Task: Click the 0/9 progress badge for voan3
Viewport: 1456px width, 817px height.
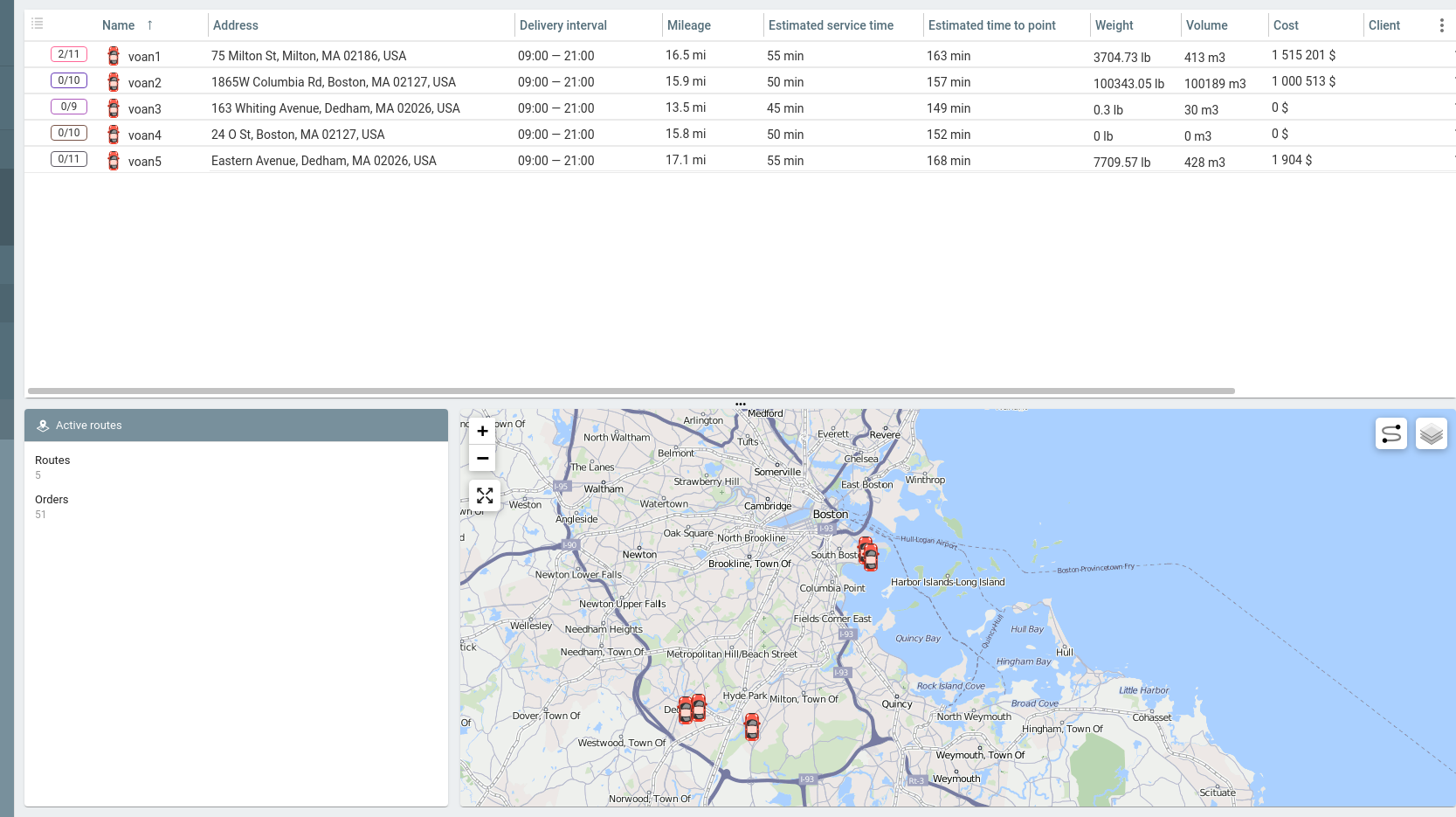Action: click(69, 107)
